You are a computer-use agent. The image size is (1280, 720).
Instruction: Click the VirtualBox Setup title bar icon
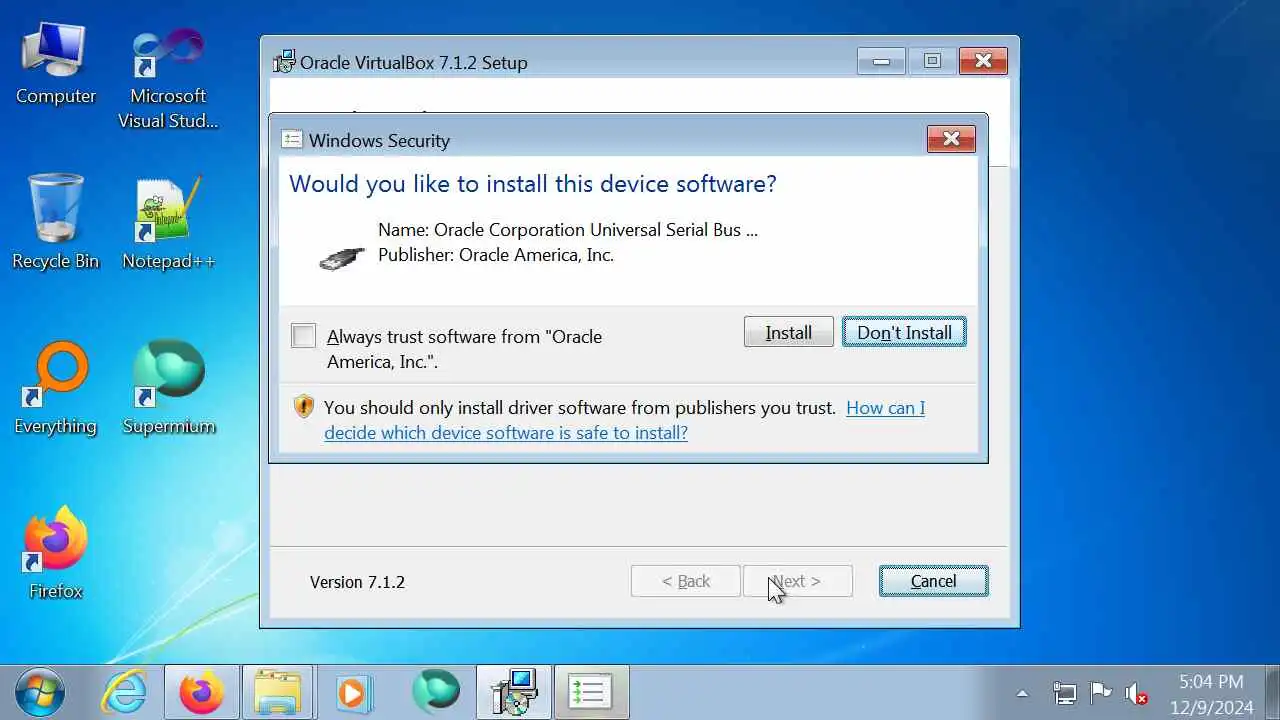tap(284, 62)
